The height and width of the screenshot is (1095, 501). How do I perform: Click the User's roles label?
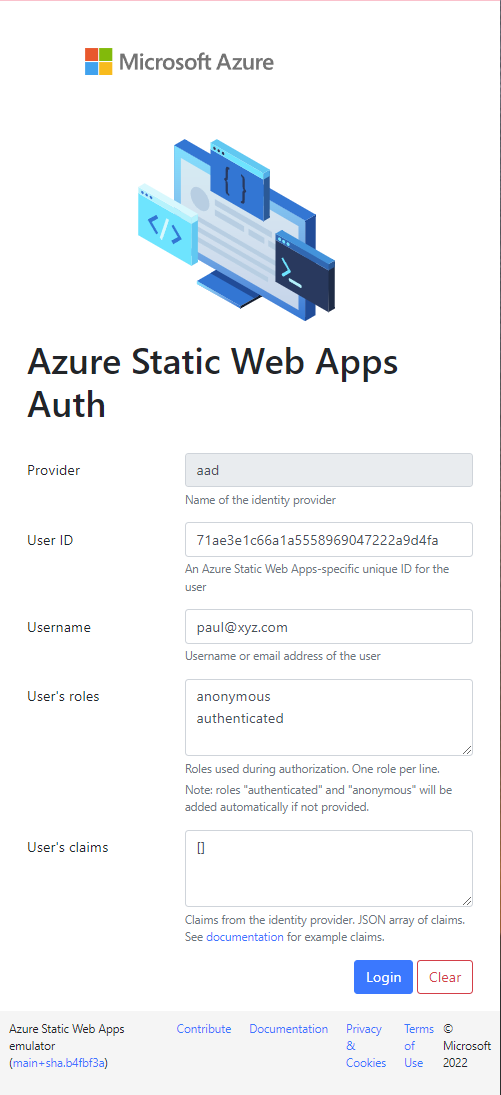[64, 696]
